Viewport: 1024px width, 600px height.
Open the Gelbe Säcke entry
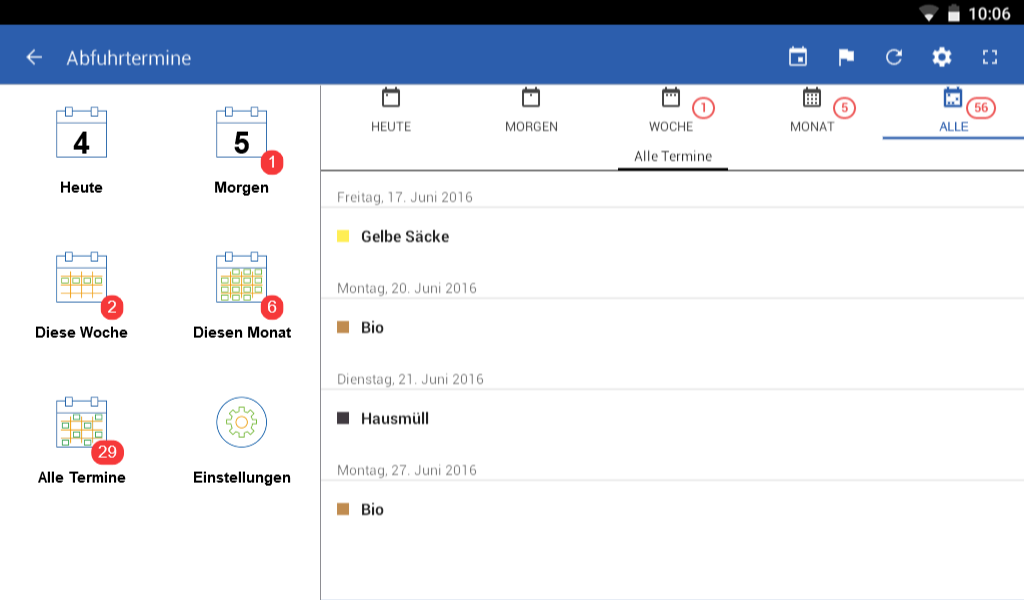[x=673, y=236]
